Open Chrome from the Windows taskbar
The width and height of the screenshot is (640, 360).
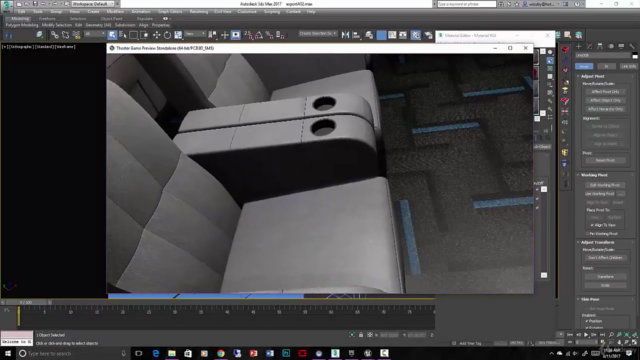(x=221, y=353)
